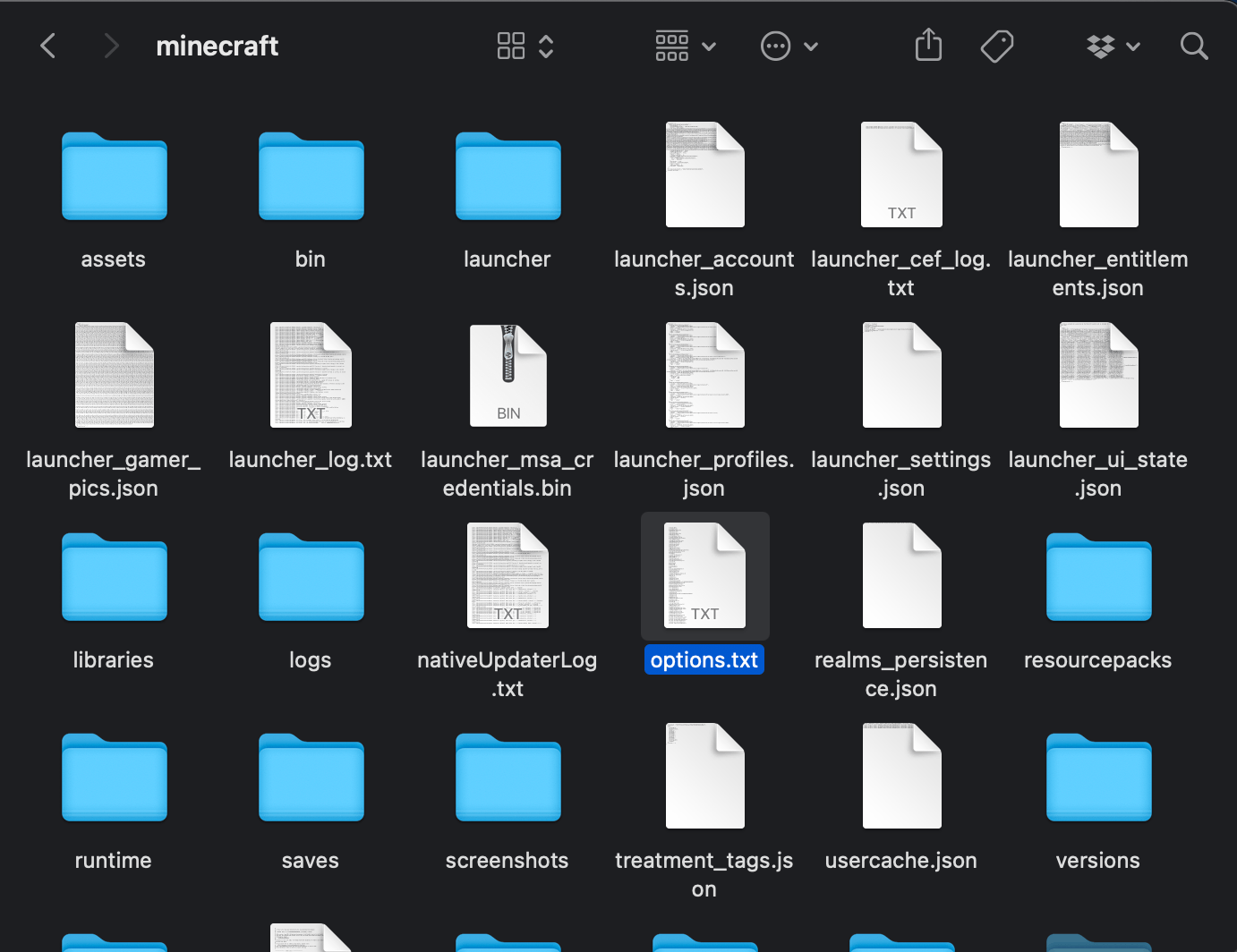This screenshot has height=952, width=1237.
Task: Select the saves folder
Action: (311, 777)
